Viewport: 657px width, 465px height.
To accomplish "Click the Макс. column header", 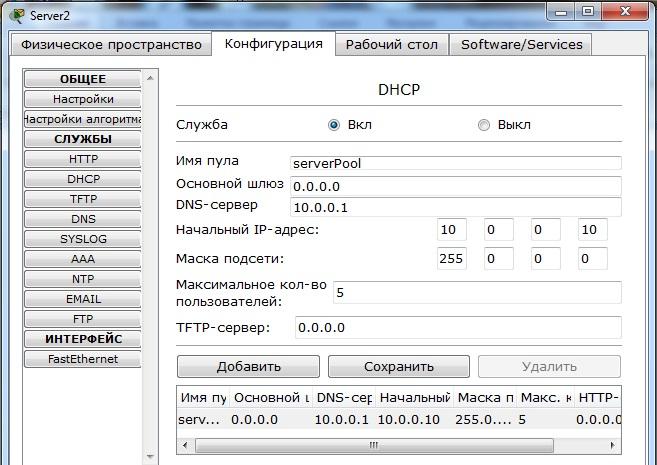I will click(546, 398).
